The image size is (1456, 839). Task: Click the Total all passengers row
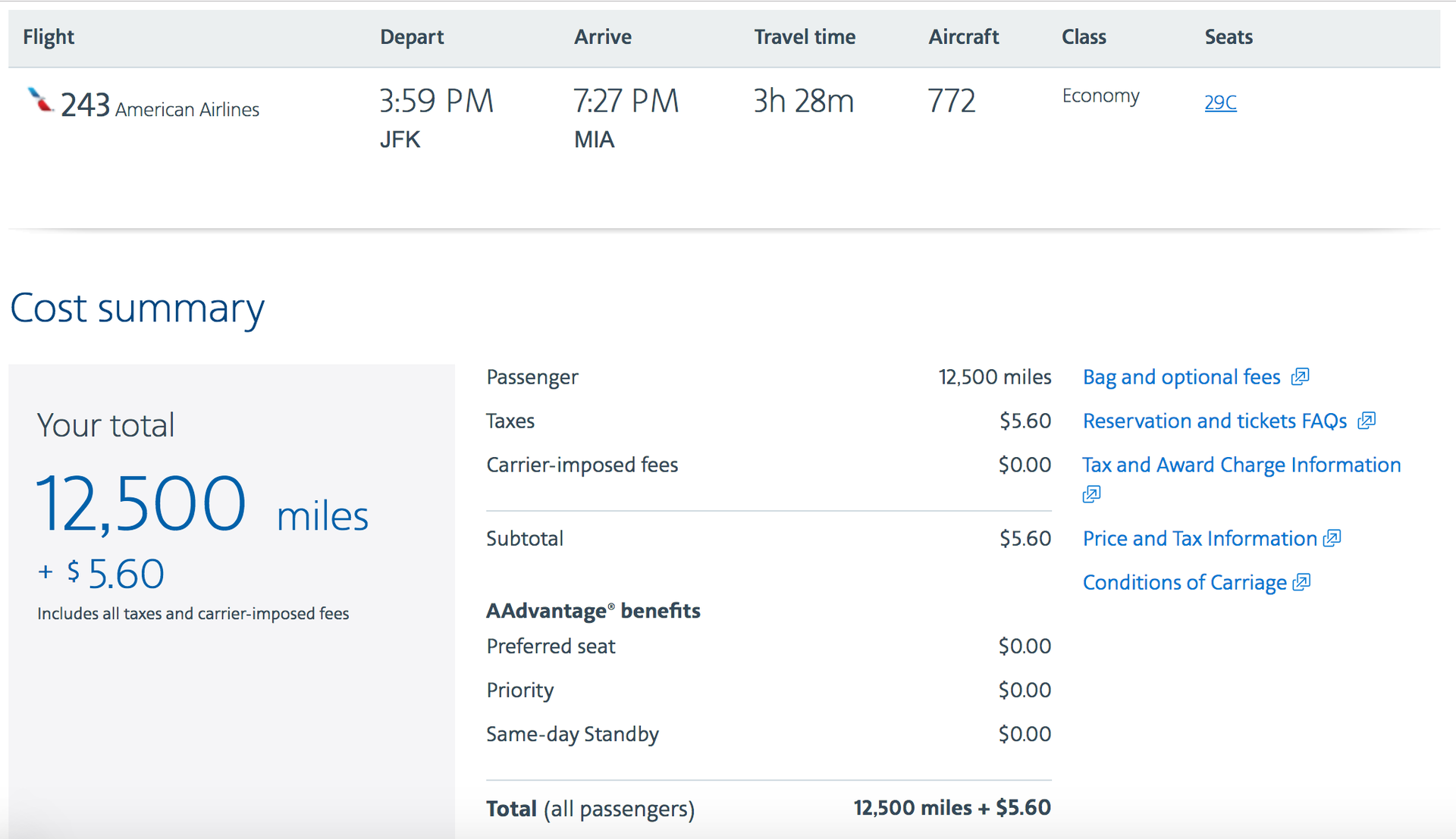[590, 808]
